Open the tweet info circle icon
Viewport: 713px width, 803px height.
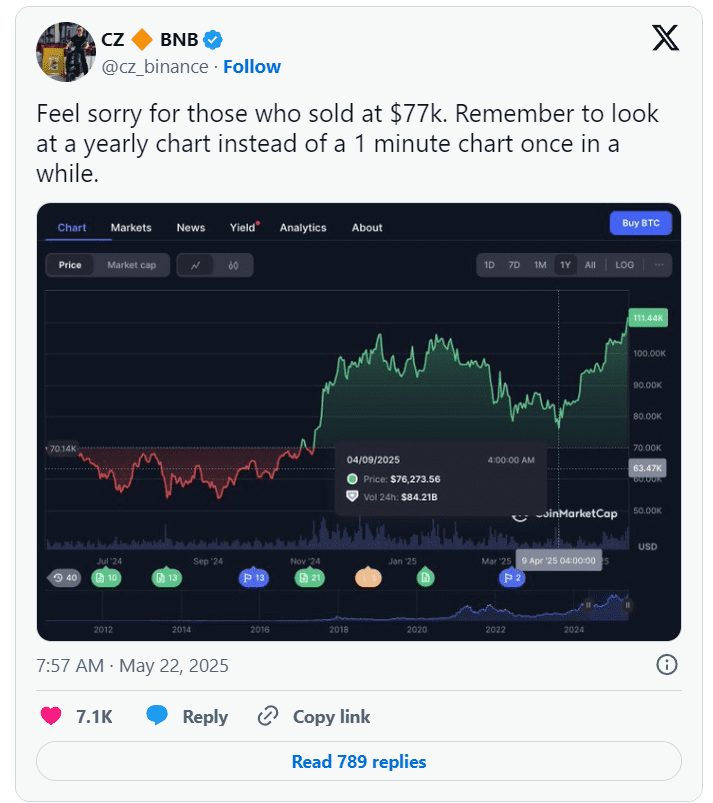666,665
